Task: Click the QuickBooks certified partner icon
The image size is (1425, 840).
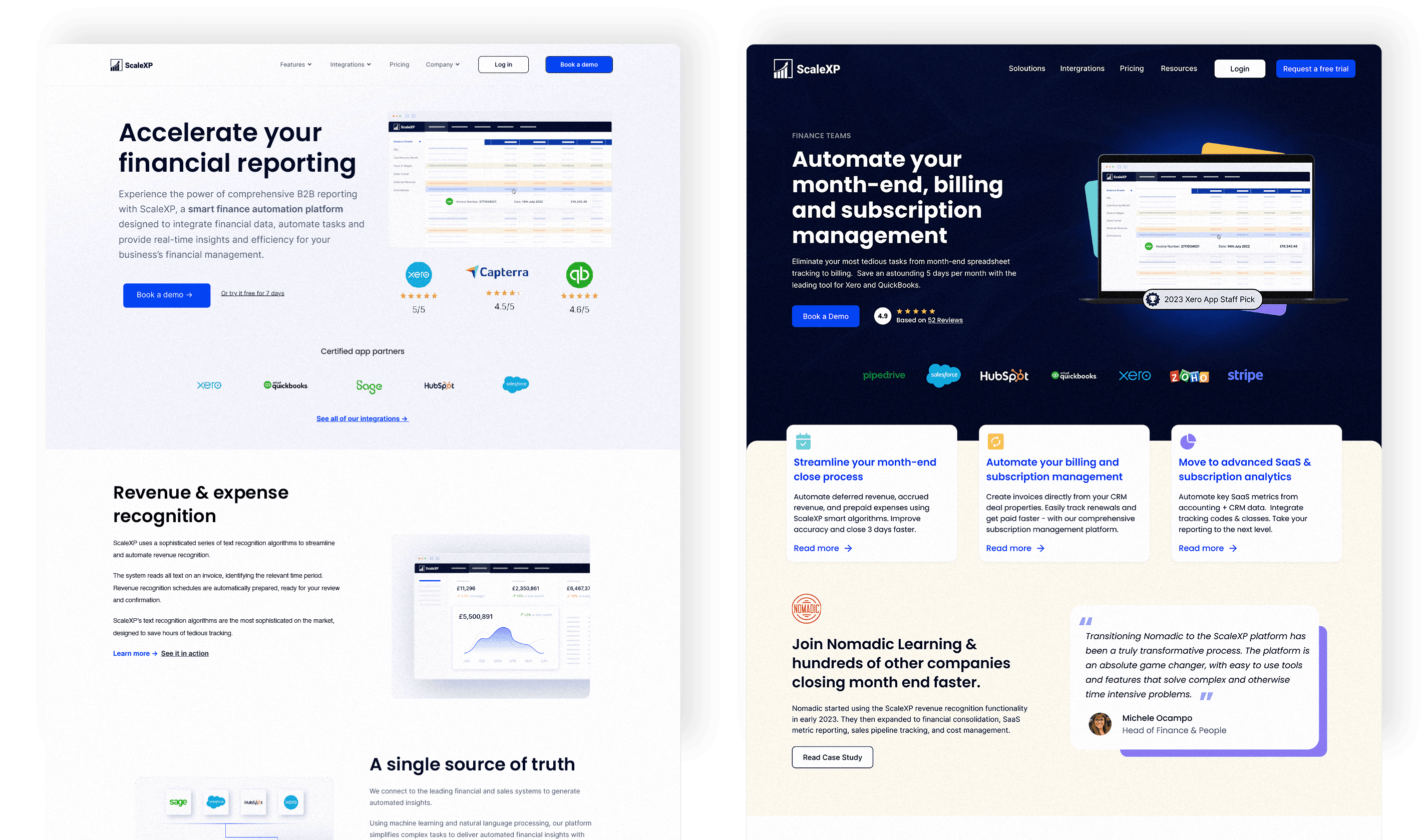Action: point(285,384)
